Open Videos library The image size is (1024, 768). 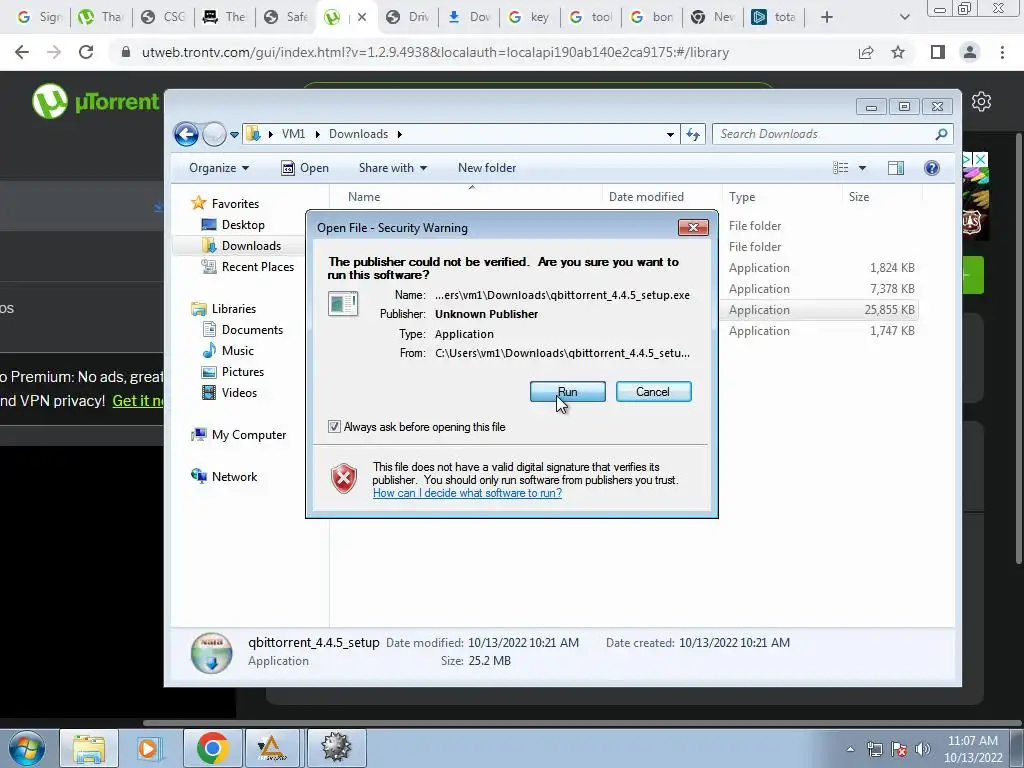[229, 392]
